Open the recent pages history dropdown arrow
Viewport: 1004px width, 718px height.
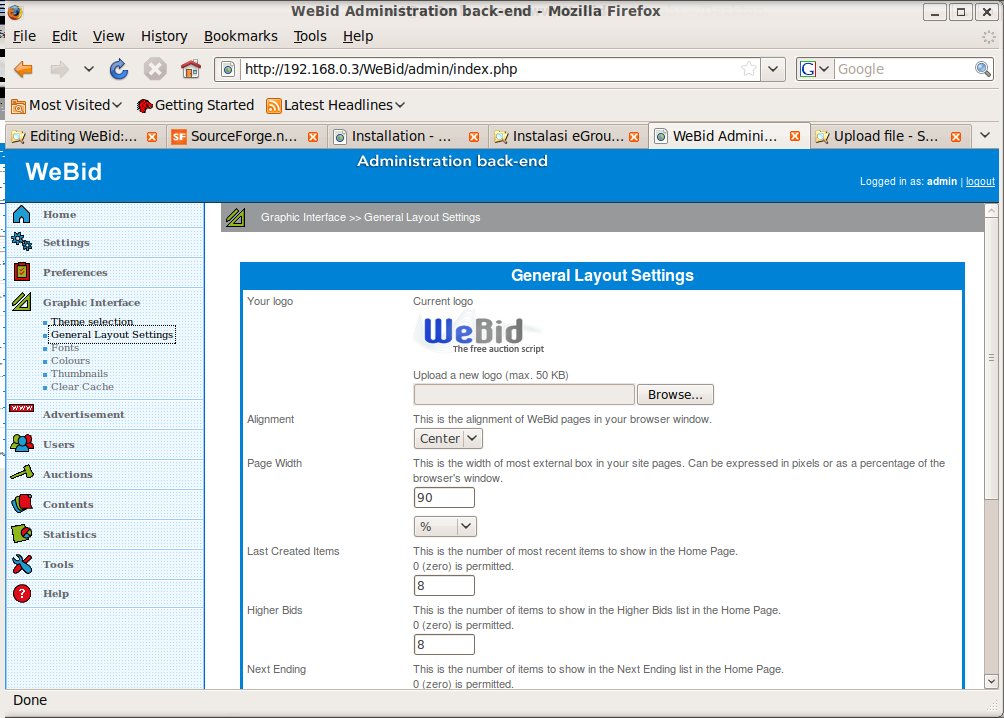88,69
